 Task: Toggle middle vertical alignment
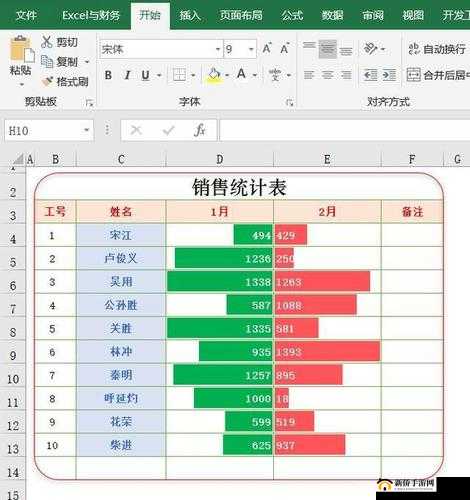click(x=327, y=49)
